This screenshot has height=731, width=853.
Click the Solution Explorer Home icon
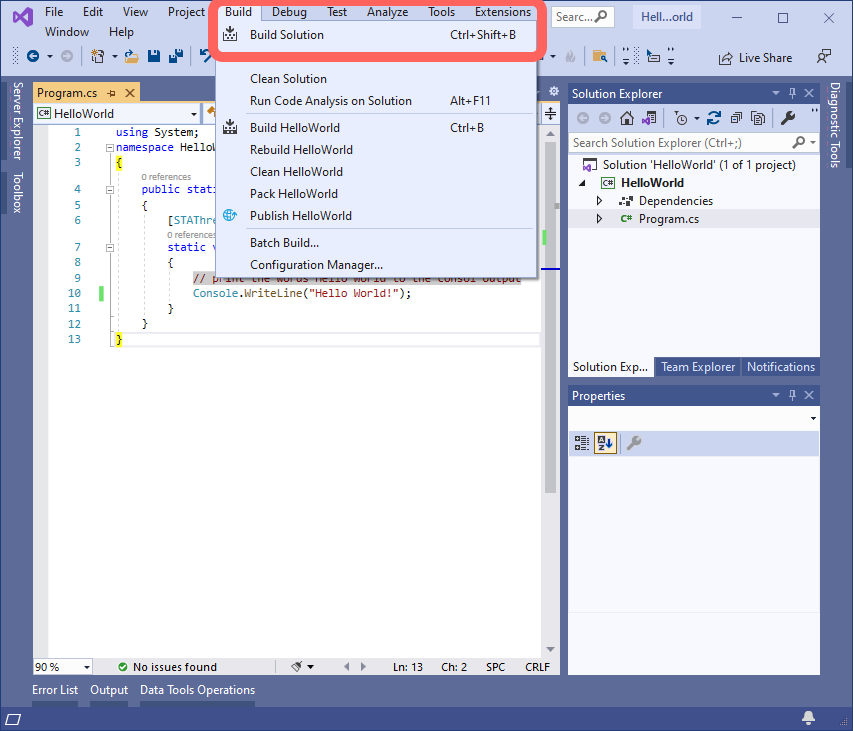pos(627,118)
